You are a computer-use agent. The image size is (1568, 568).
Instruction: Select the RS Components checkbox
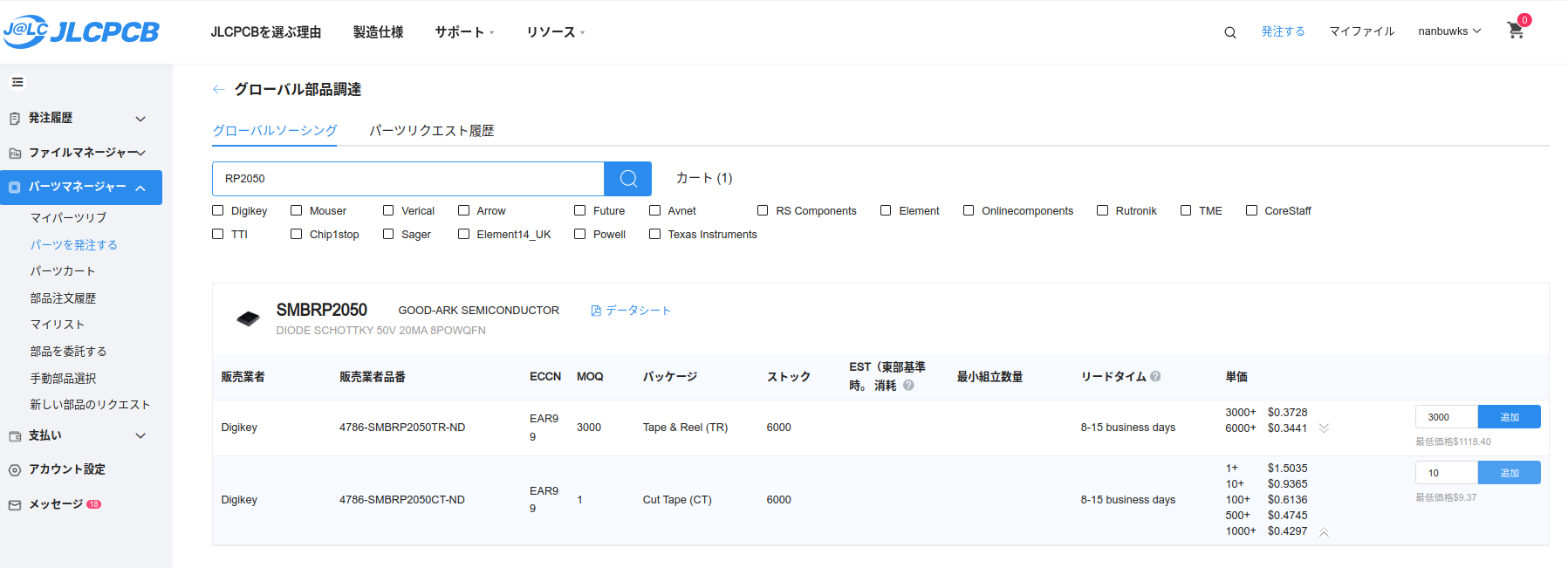pos(763,210)
